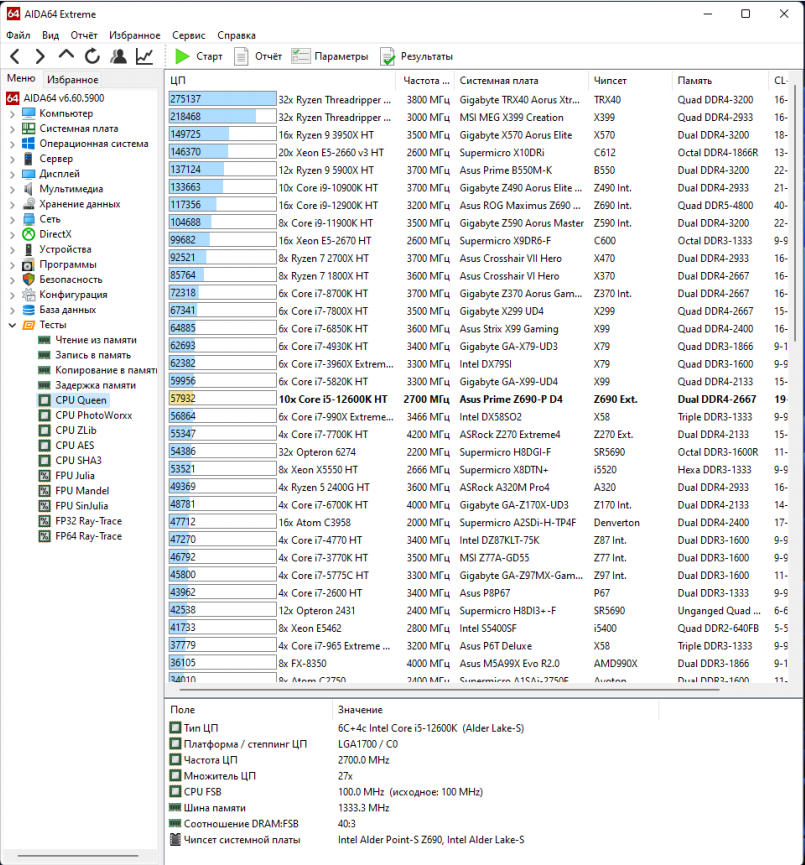Open the Отчёт toolbar button
805x865 pixels.
258,56
